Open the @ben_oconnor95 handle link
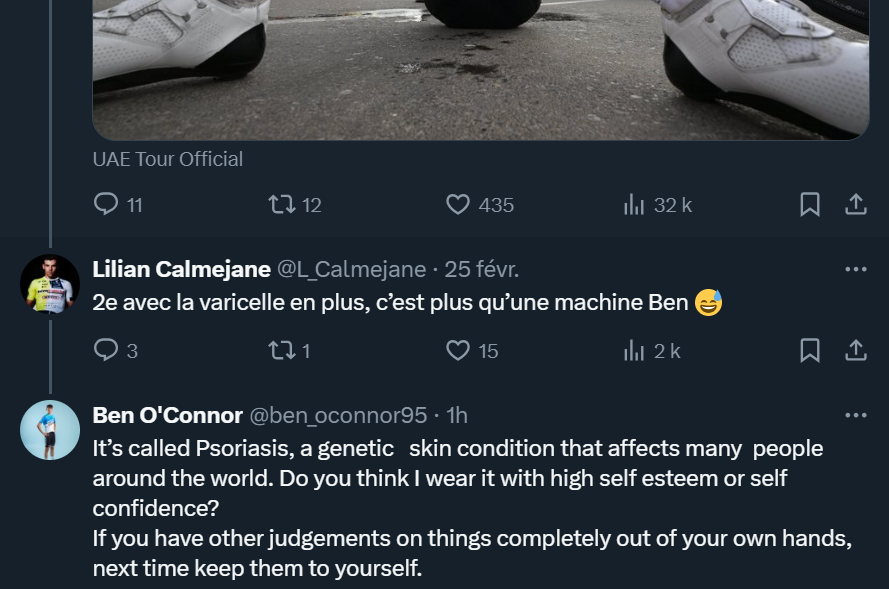Image resolution: width=889 pixels, height=589 pixels. tap(338, 415)
